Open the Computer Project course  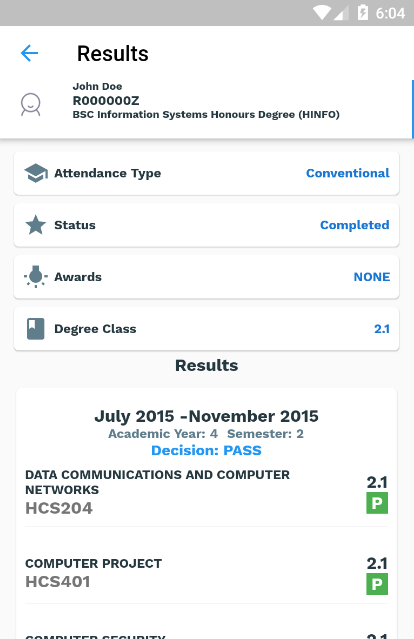[x=93, y=564]
